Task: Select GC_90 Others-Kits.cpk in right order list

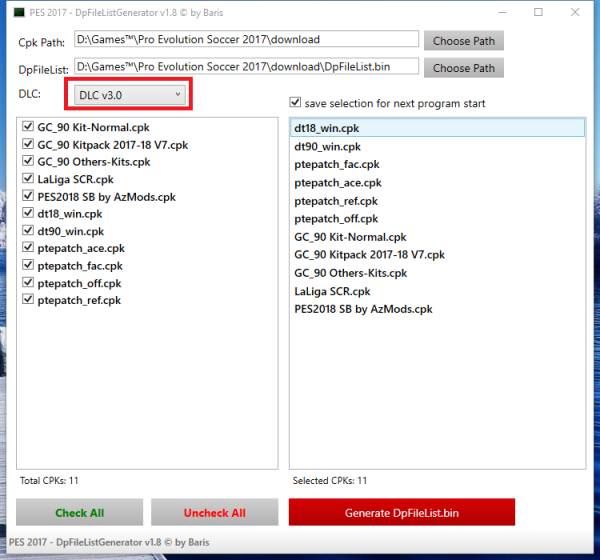Action: point(437,273)
